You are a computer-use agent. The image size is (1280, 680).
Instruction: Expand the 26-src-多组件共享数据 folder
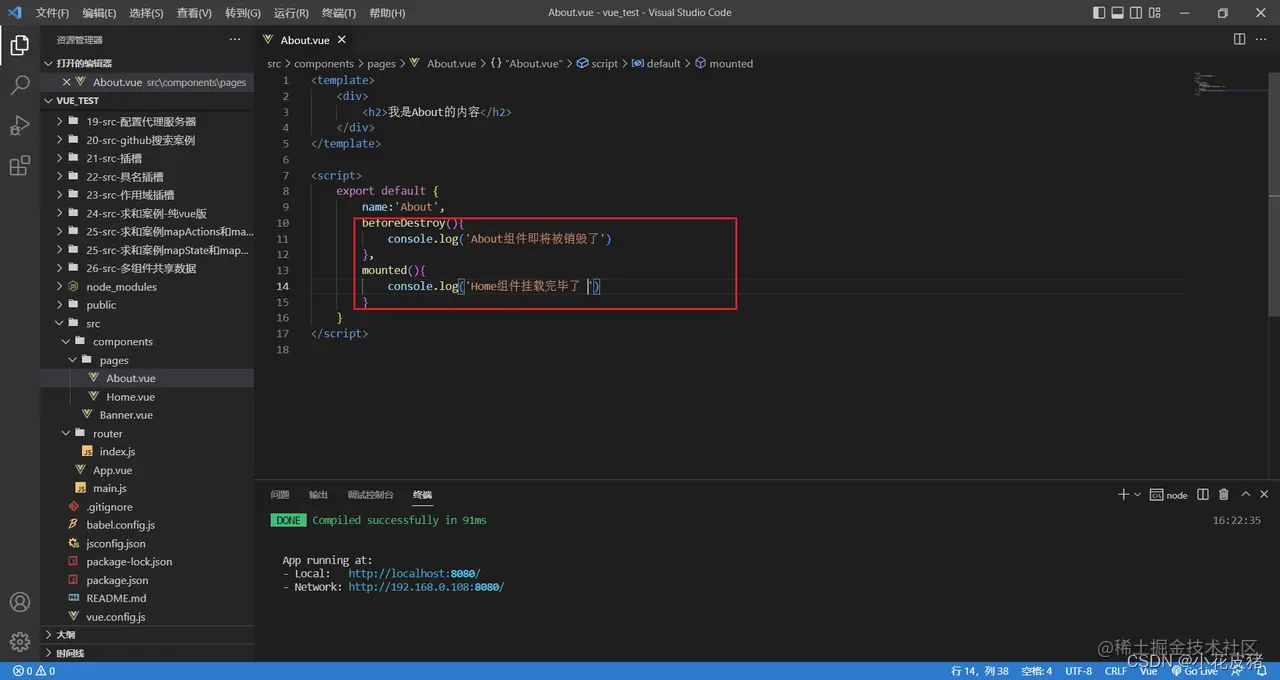147,268
